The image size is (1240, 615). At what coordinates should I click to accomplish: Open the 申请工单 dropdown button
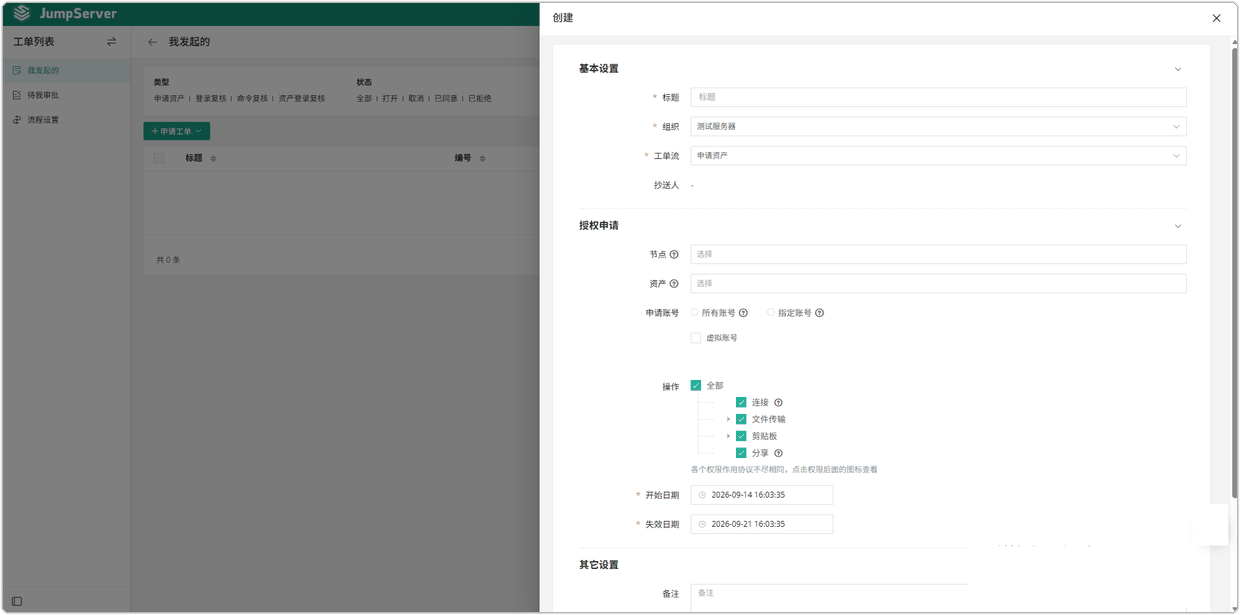177,131
